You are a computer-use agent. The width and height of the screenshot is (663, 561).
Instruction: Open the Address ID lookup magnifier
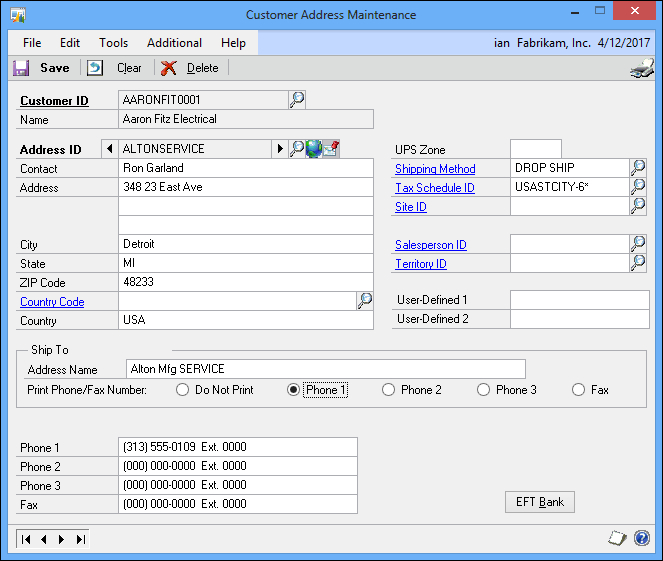(297, 149)
